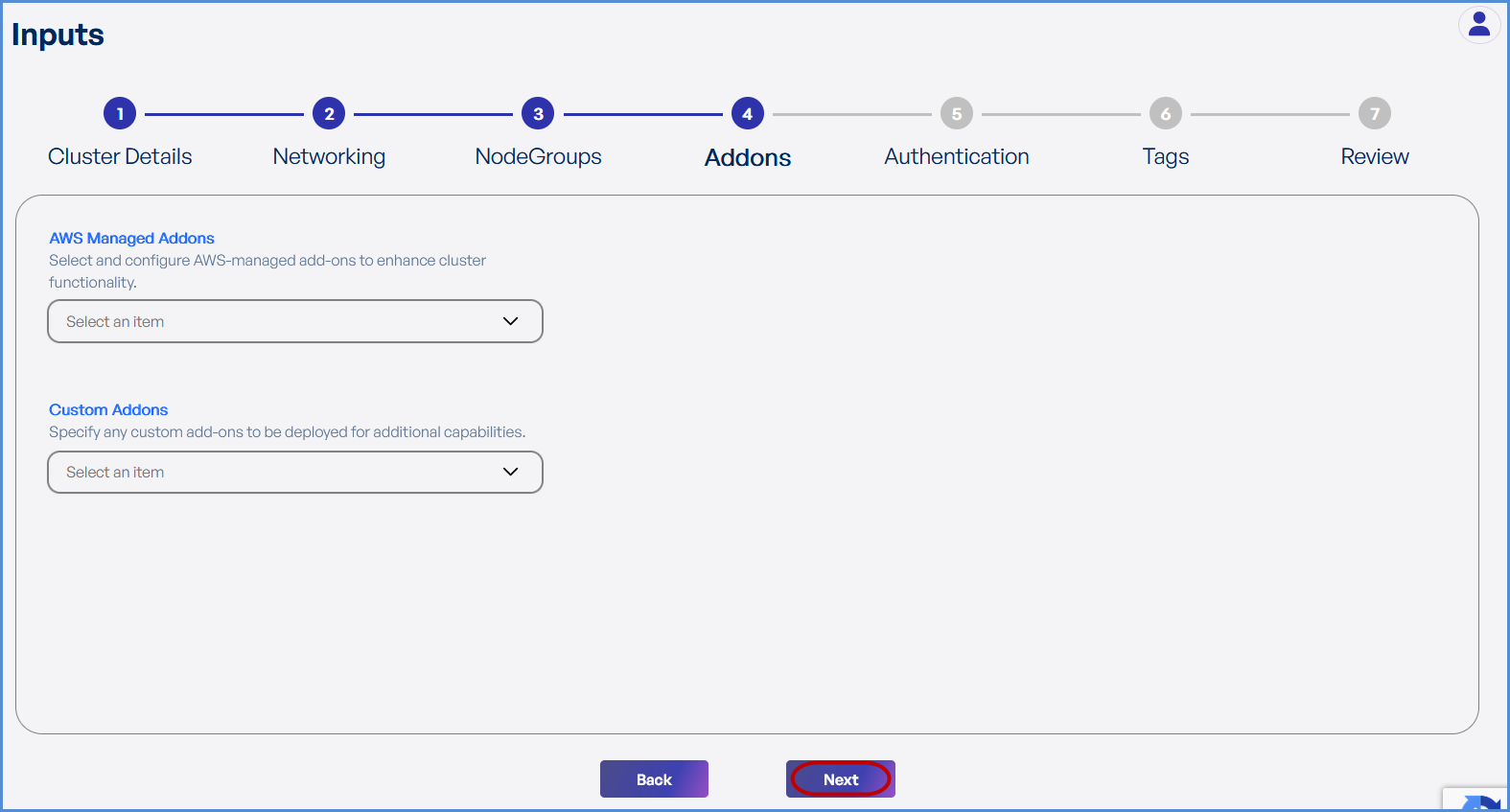Click step 6 circle for Tags

1165,114
